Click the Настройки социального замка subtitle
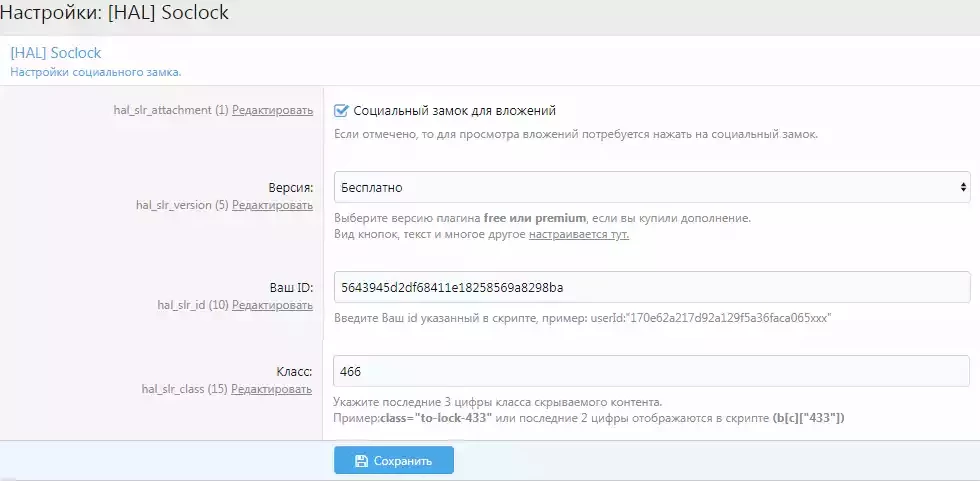Image resolution: width=980 pixels, height=481 pixels. (96, 72)
